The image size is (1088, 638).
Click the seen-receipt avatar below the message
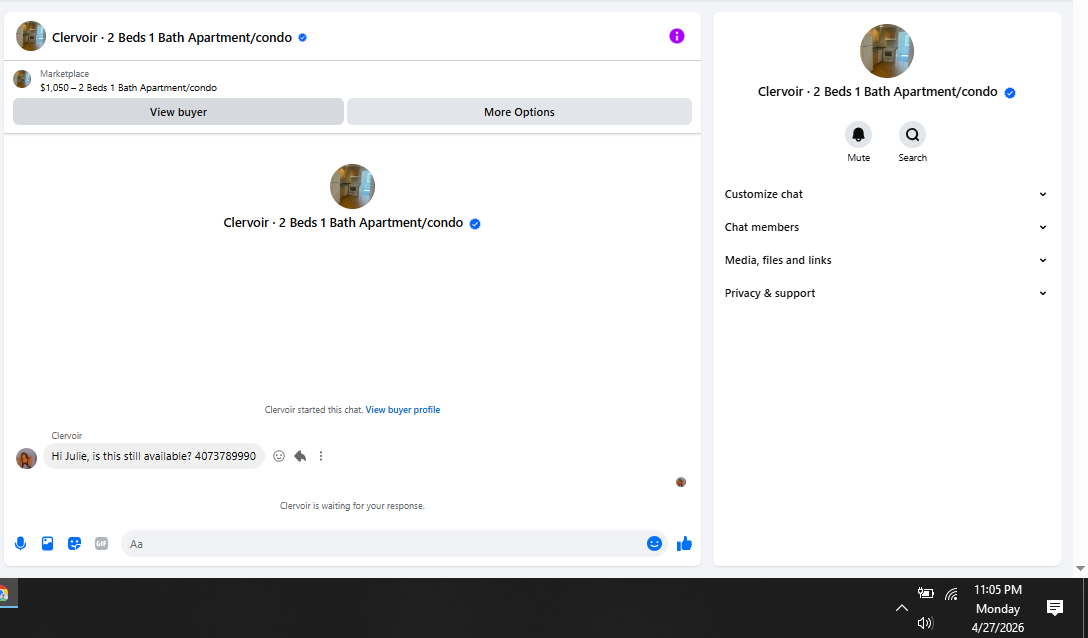click(681, 482)
